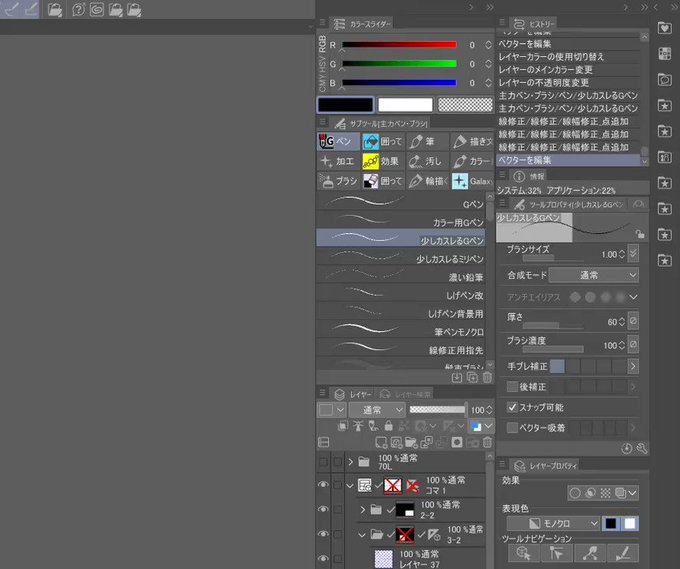Select the Galaxy subtool group
The width and height of the screenshot is (680, 569).
click(472, 181)
